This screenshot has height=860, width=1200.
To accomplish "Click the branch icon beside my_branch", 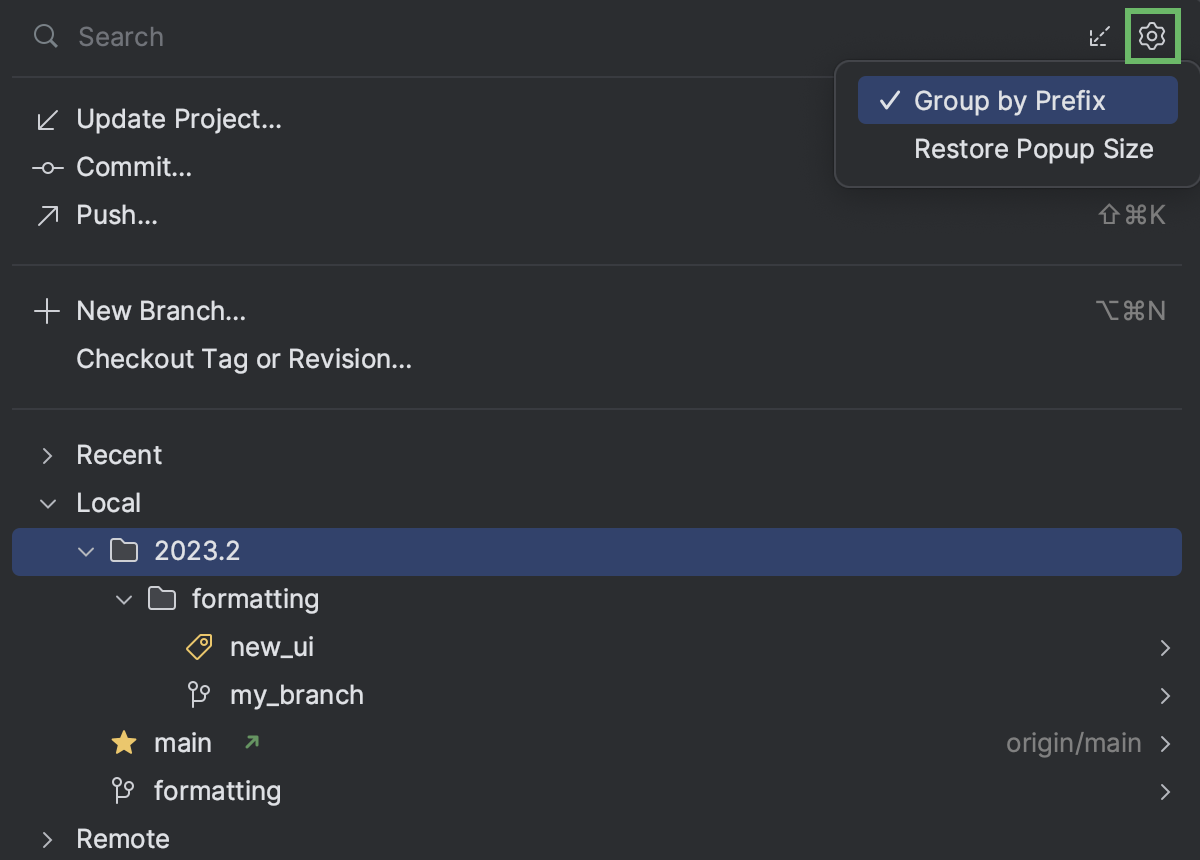I will [x=199, y=695].
